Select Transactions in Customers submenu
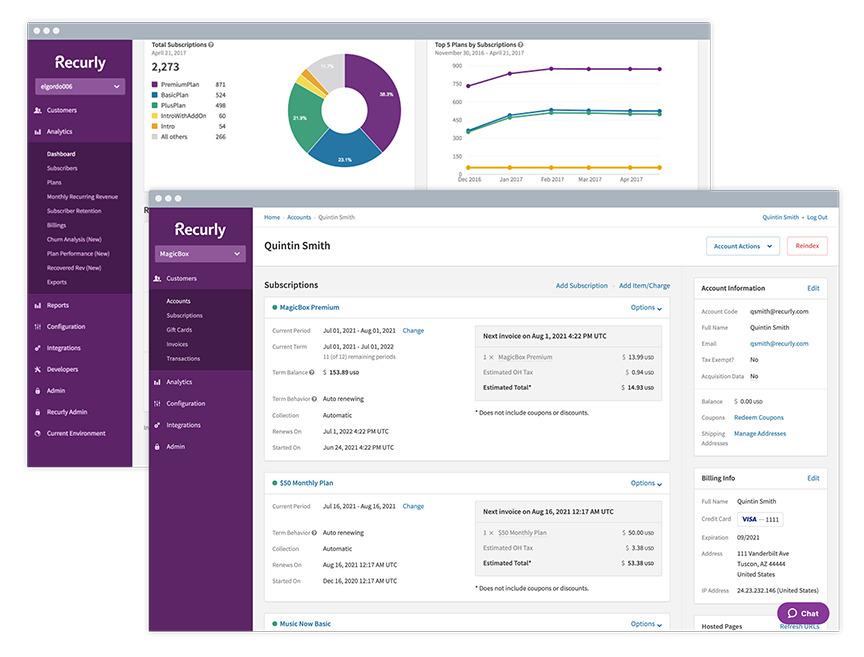The image size is (864, 657). pyautogui.click(x=183, y=359)
